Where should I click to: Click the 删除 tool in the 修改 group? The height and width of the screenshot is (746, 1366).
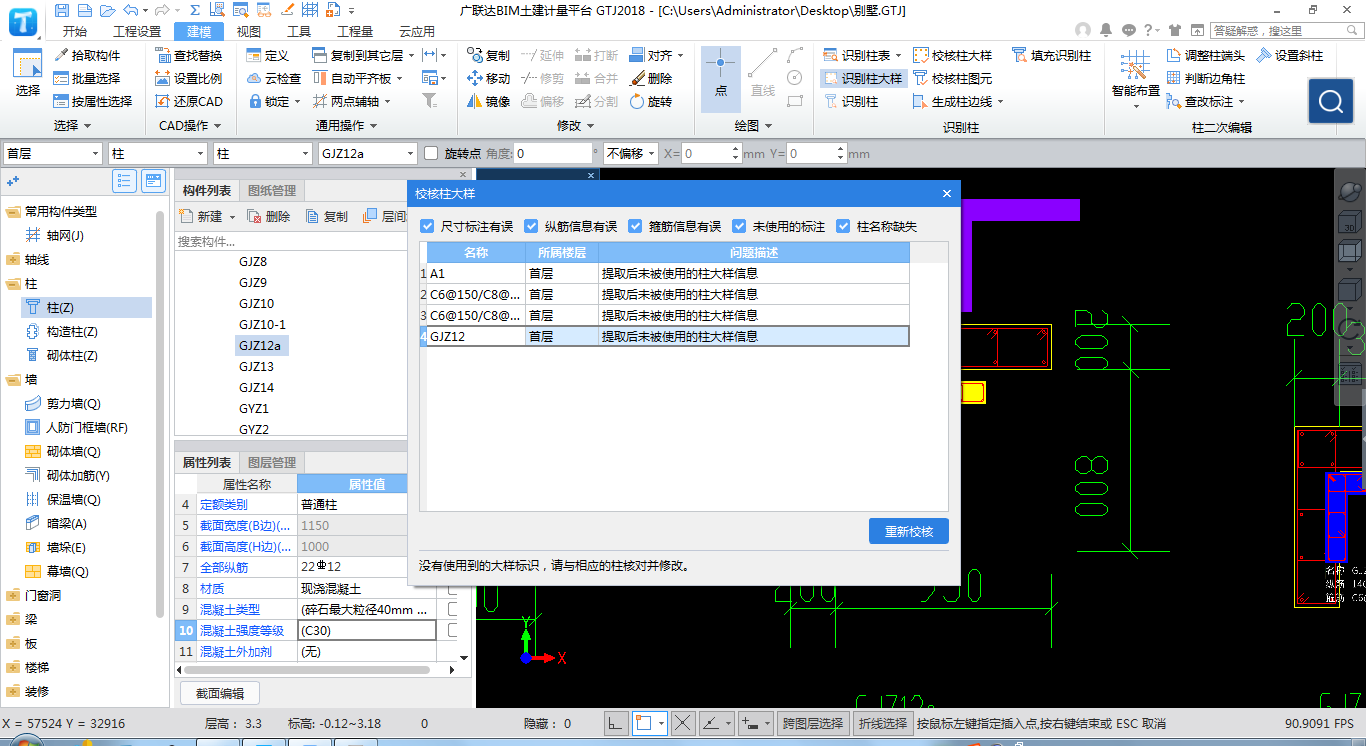point(651,78)
